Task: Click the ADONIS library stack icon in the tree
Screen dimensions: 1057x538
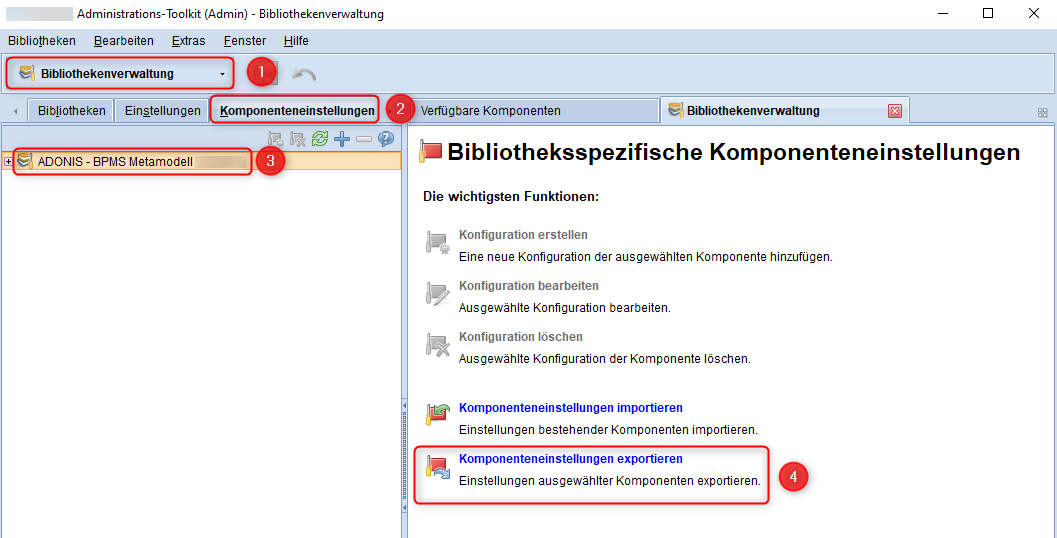Action: (x=25, y=162)
